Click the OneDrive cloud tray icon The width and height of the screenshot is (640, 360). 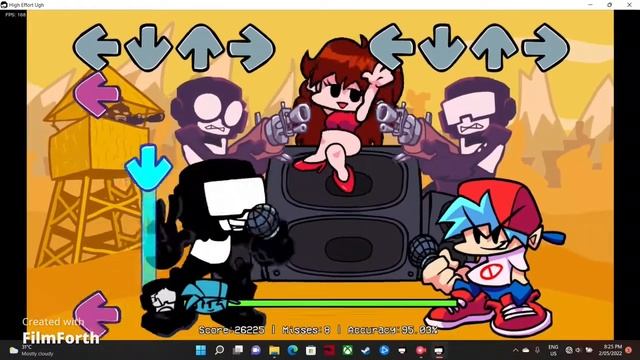[x=526, y=350]
